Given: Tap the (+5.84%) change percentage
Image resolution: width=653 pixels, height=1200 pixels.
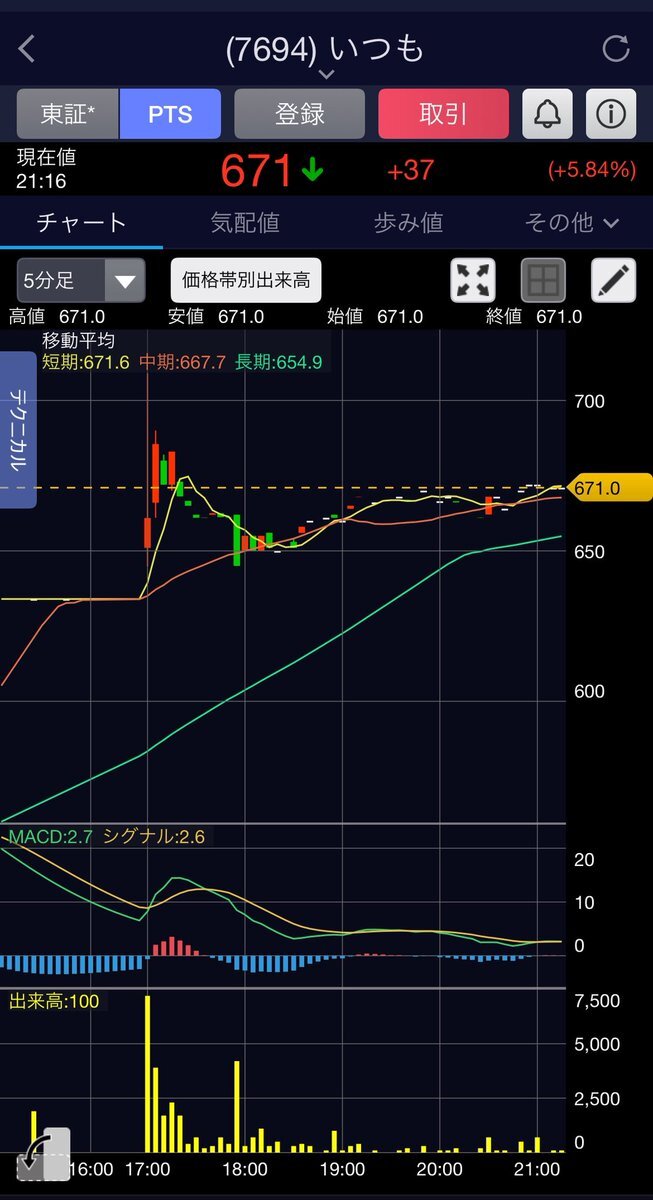Looking at the screenshot, I should 591,170.
